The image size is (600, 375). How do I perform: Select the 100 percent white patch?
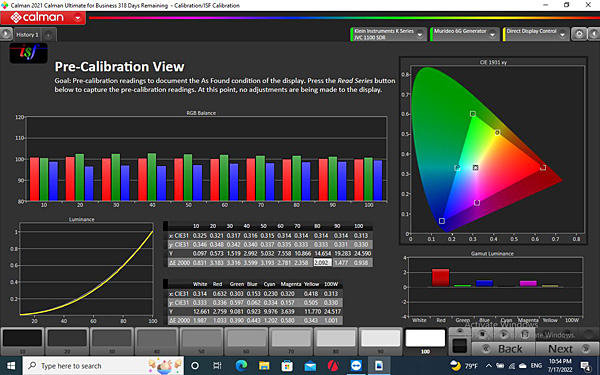pos(425,341)
